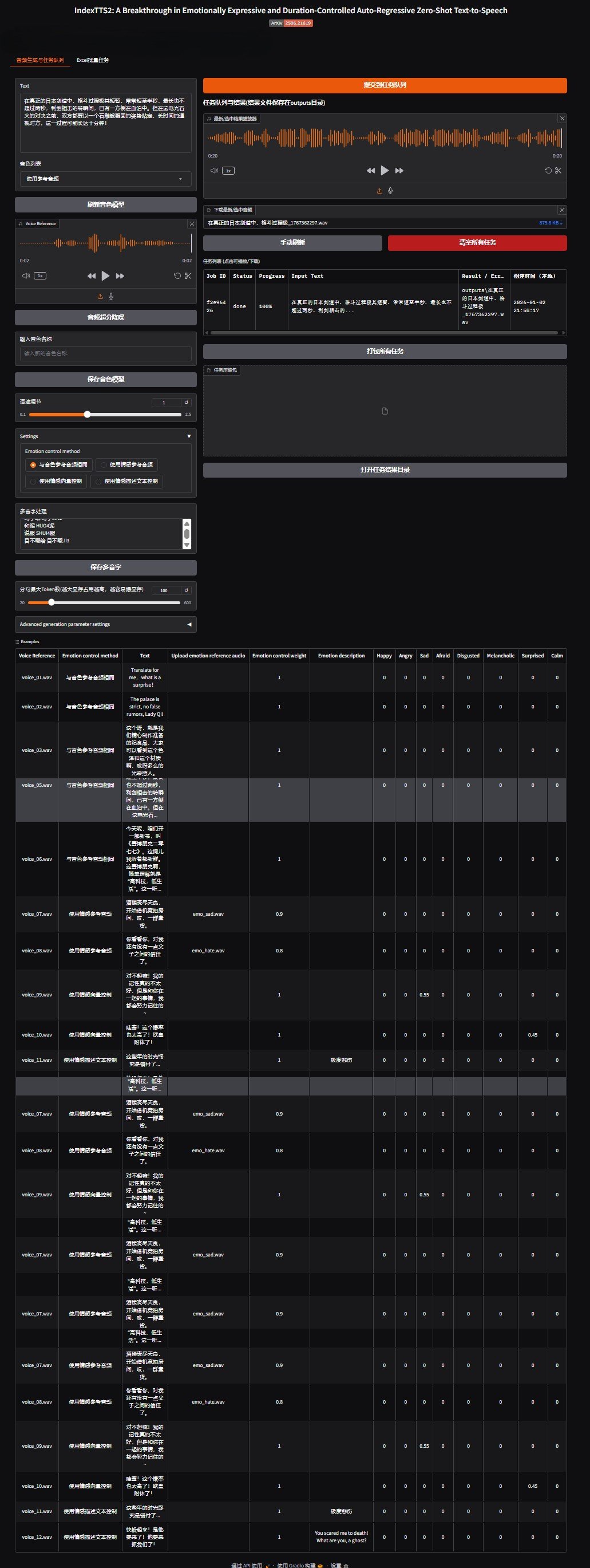Viewport: 590px width, 1568px height.
Task: Click the 分句最大Token数 slider handle
Action: coord(52,602)
